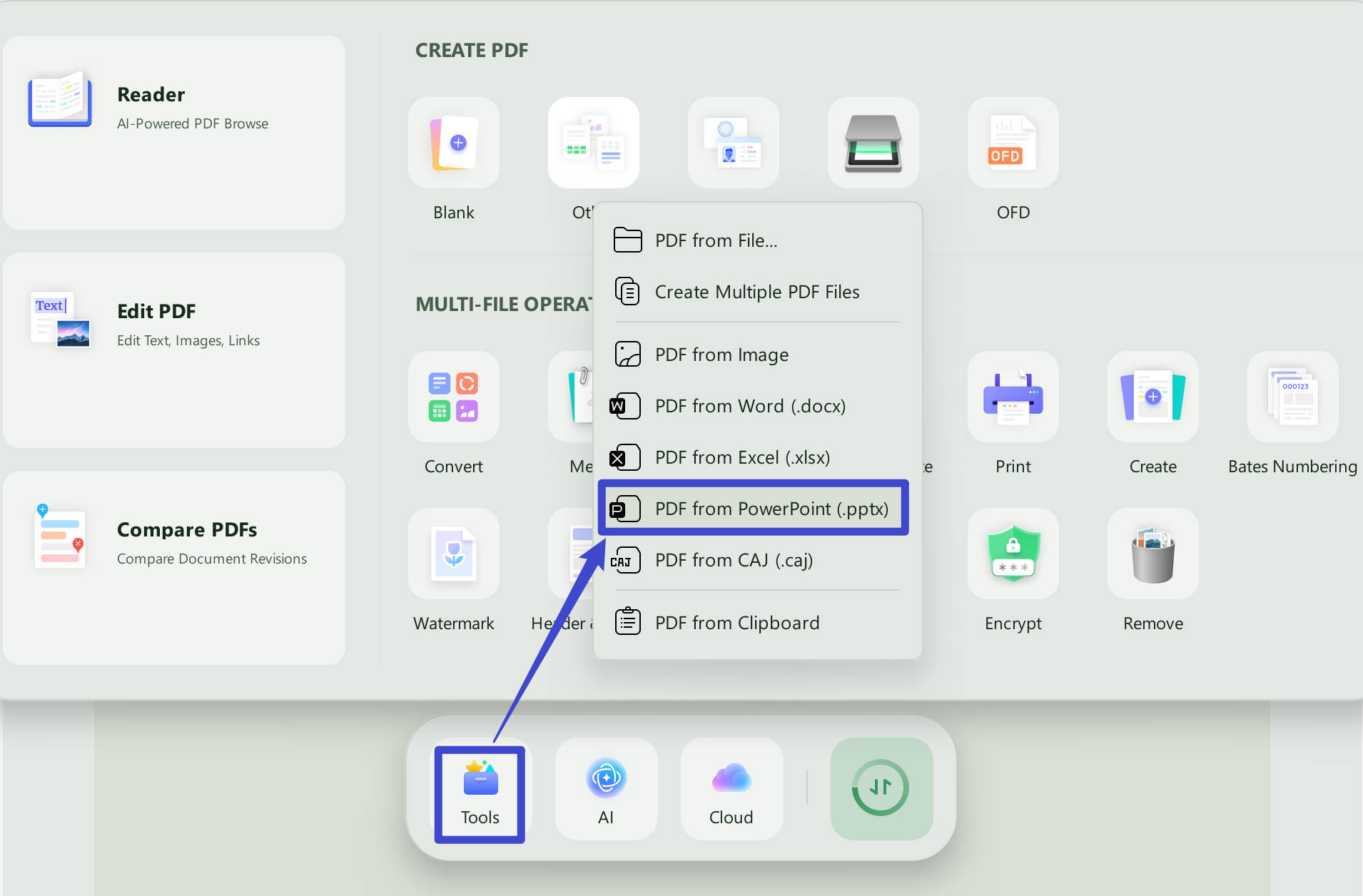The height and width of the screenshot is (896, 1363).
Task: Click the Scanner create icon
Action: pos(873,143)
